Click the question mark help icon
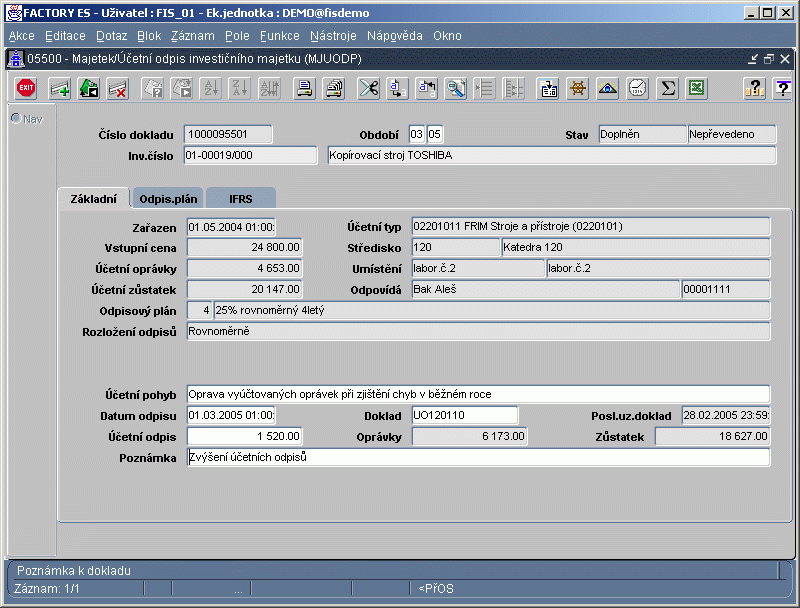The width and height of the screenshot is (800, 608). click(753, 88)
